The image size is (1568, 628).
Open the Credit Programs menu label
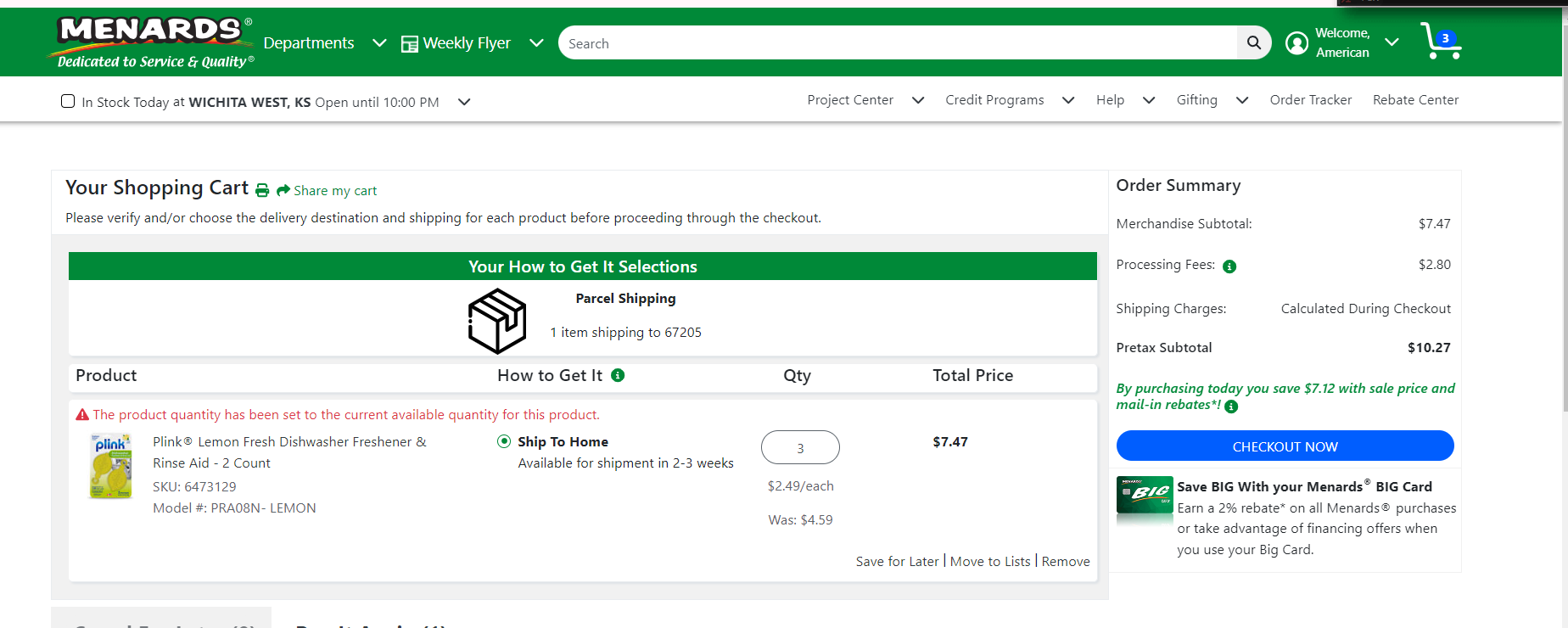click(994, 100)
